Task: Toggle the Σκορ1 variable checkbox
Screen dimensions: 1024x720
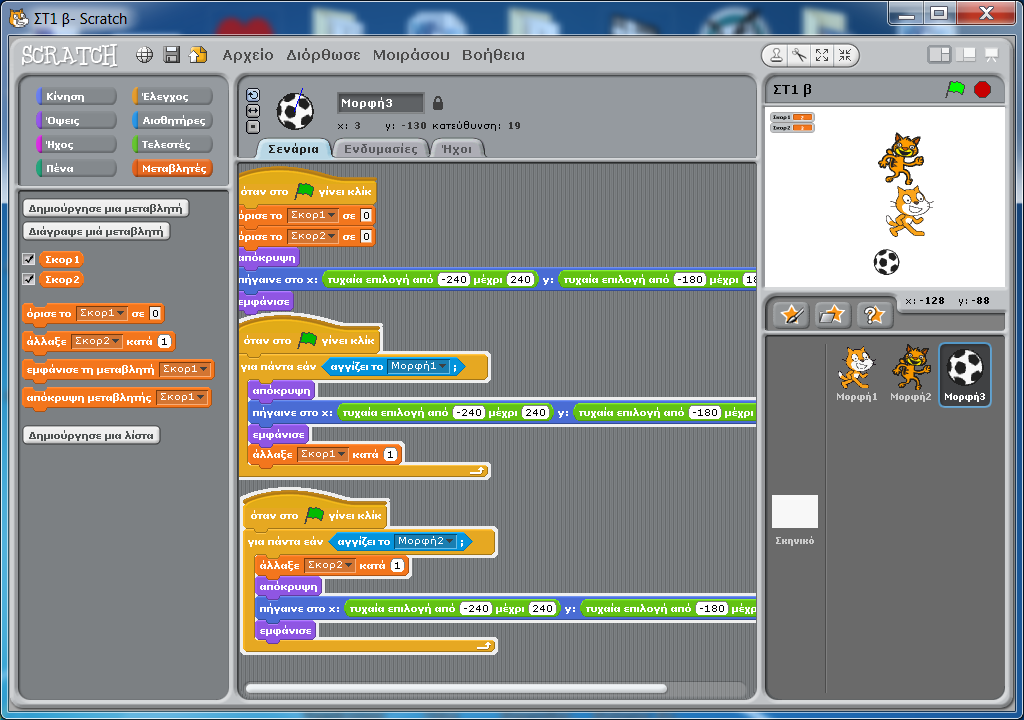Action: [29, 259]
